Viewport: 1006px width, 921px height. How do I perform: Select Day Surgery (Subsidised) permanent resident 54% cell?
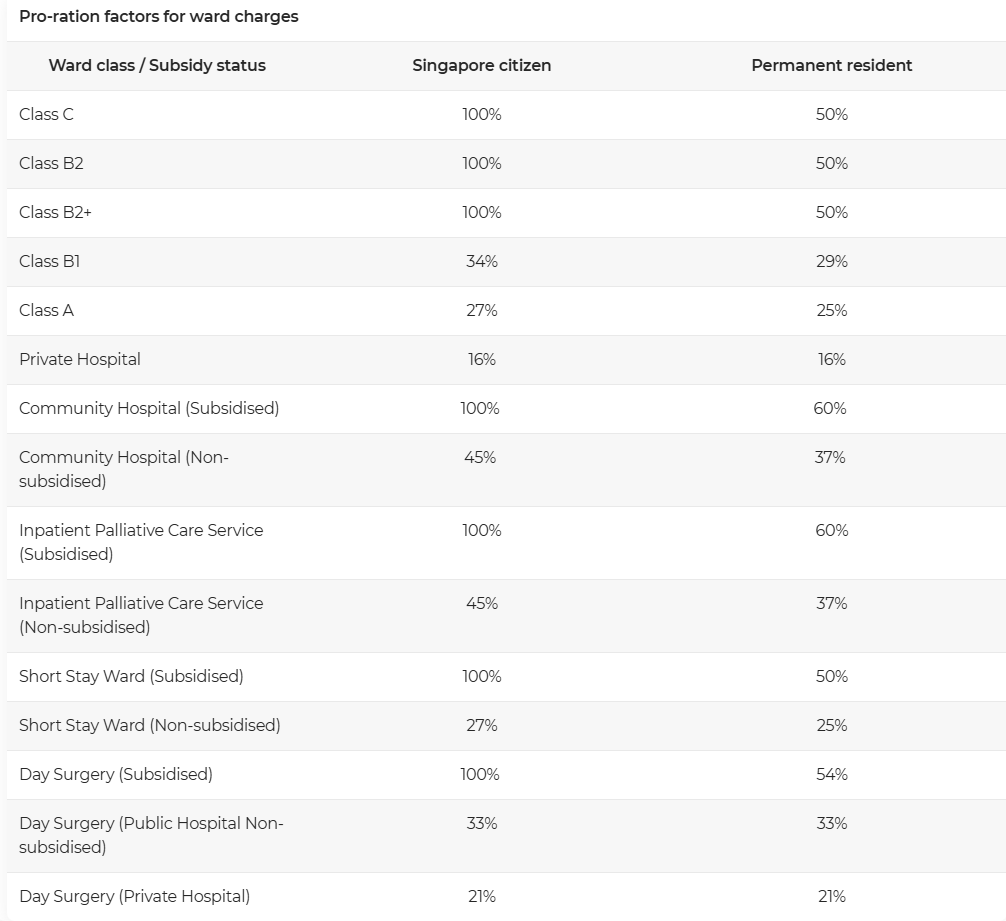click(x=831, y=774)
